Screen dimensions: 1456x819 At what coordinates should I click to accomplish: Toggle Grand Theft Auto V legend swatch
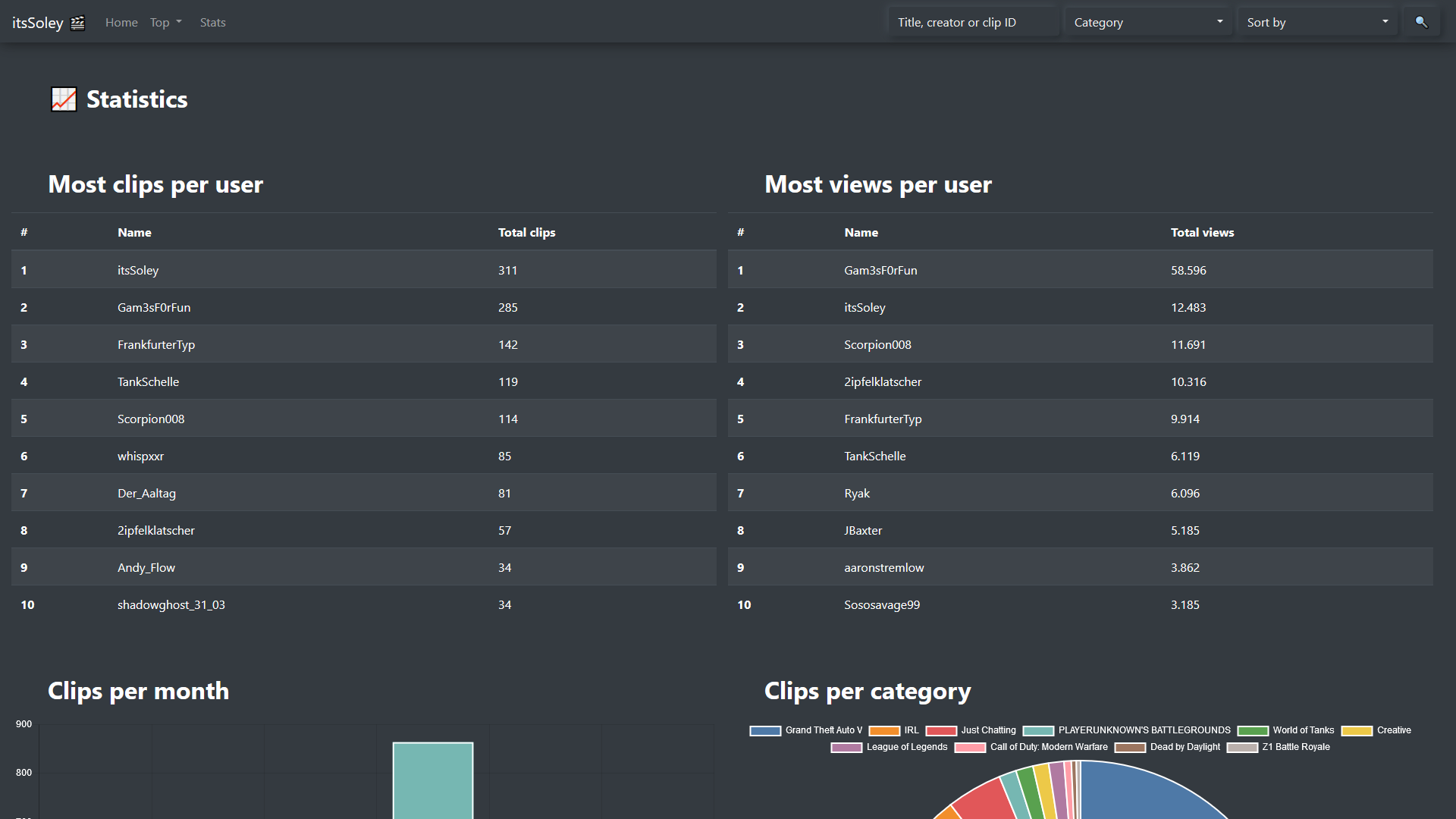pos(765,730)
